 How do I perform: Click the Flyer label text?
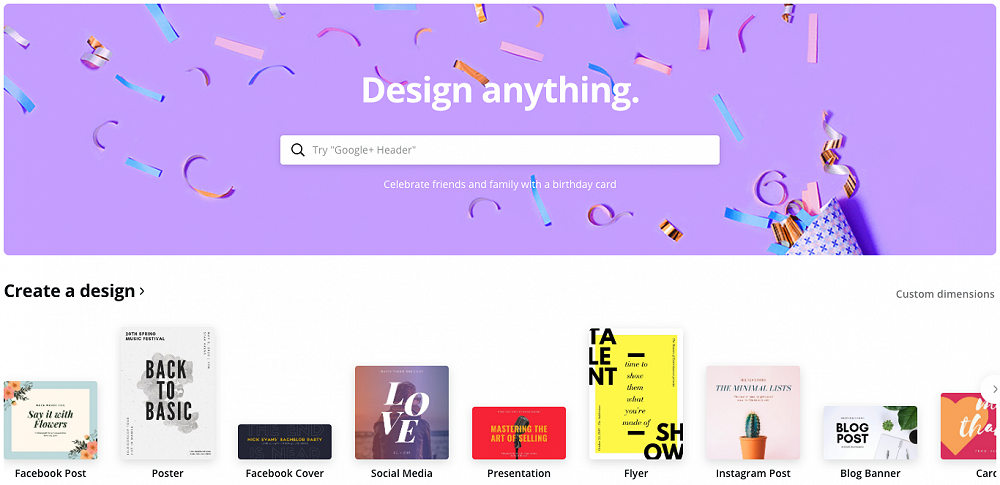coord(636,474)
